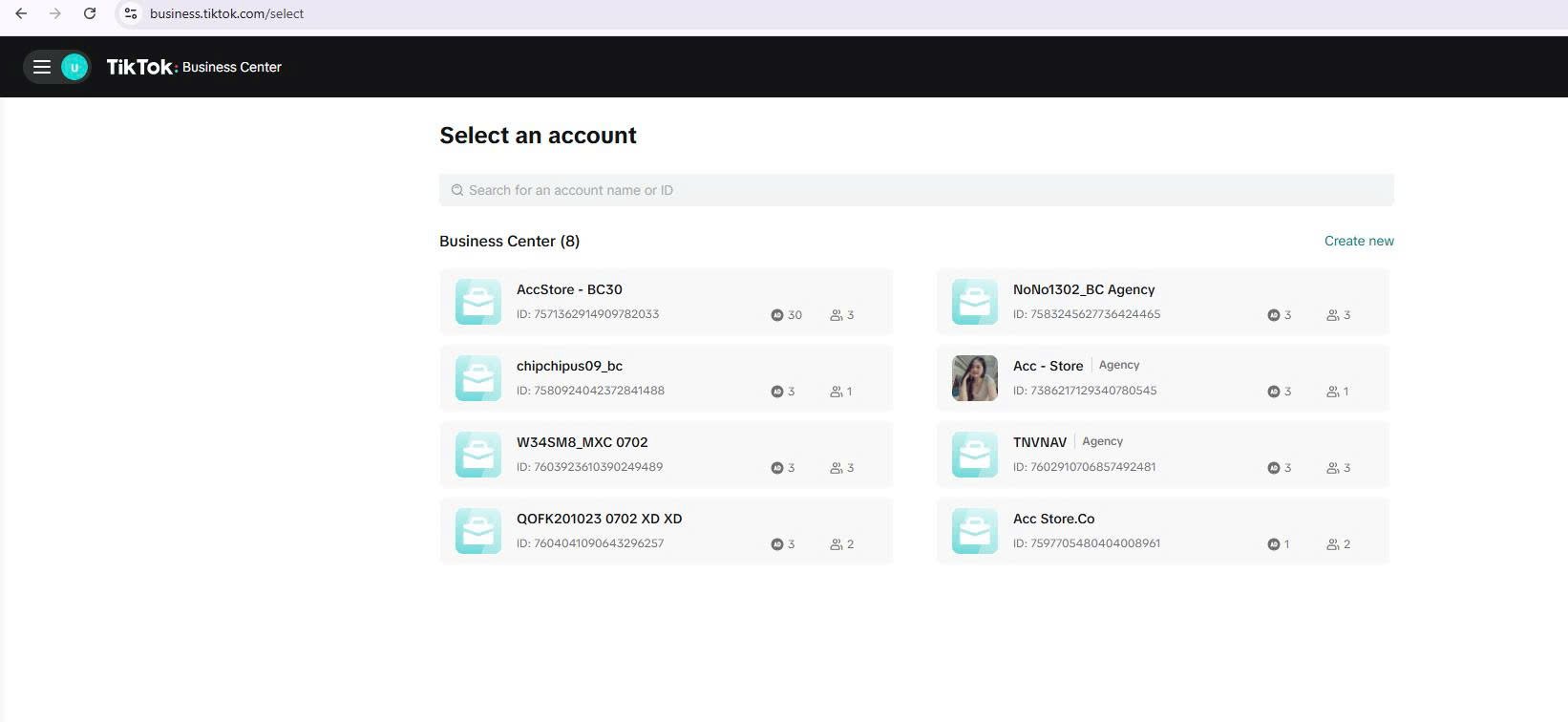Screen dimensions: 1568x722
Task: Focus the account name or ID search field
Action: (917, 190)
